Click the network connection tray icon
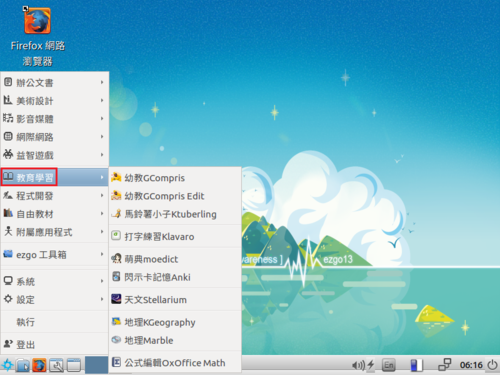Image resolution: width=500 pixels, height=375 pixels. [445, 365]
